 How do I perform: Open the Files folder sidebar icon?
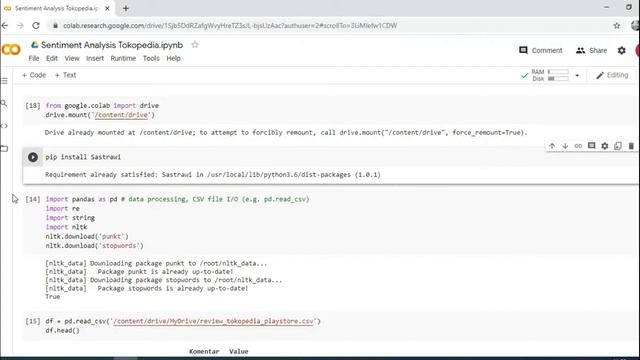(4, 149)
